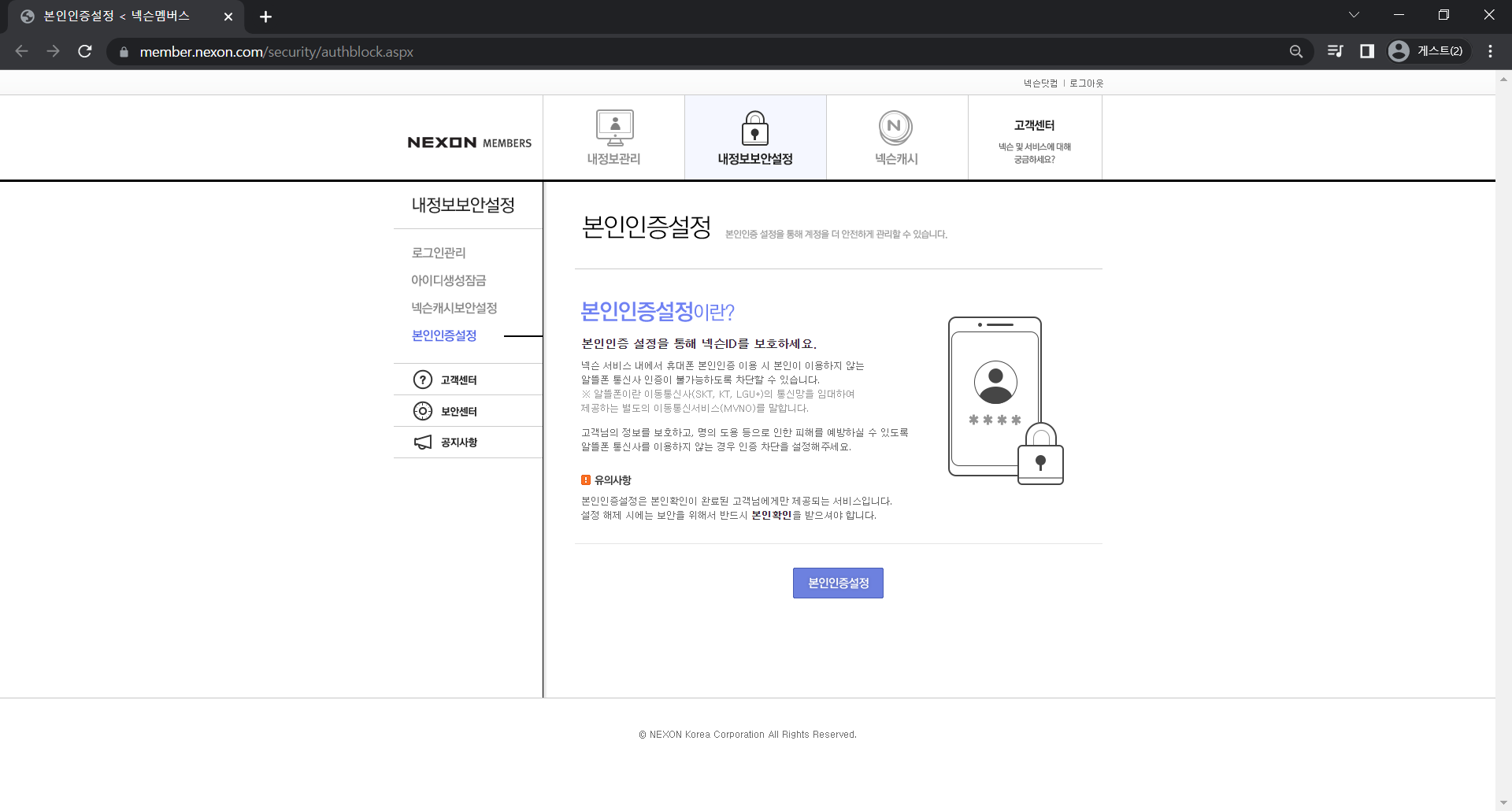The height and width of the screenshot is (811, 1512).
Task: Click the 유의사항 notice label
Action: tap(613, 480)
